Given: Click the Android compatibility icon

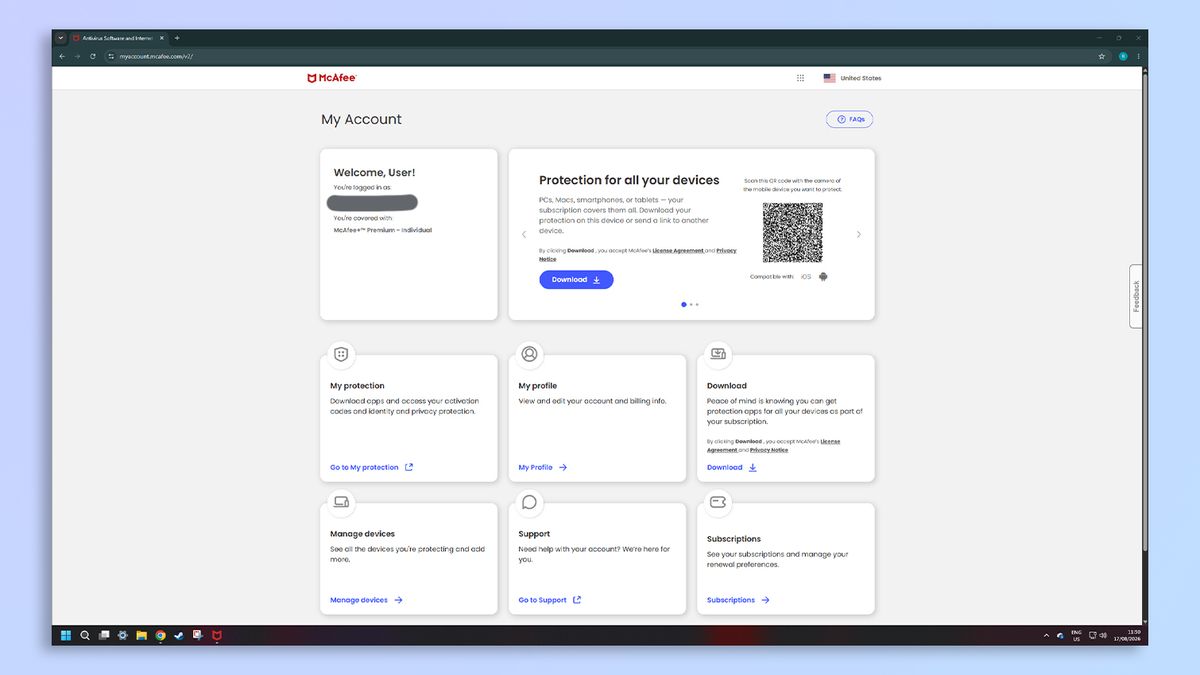Looking at the screenshot, I should (x=823, y=276).
